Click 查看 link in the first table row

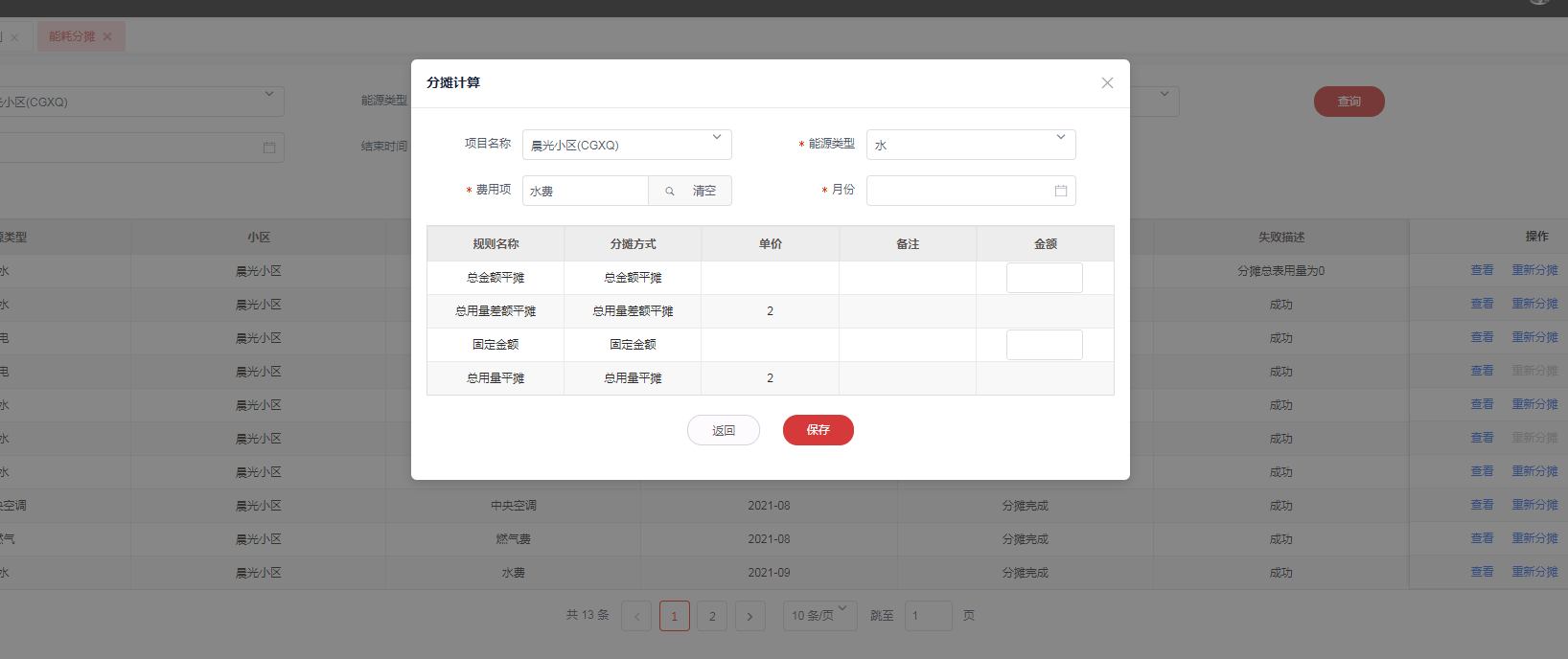tap(1482, 271)
